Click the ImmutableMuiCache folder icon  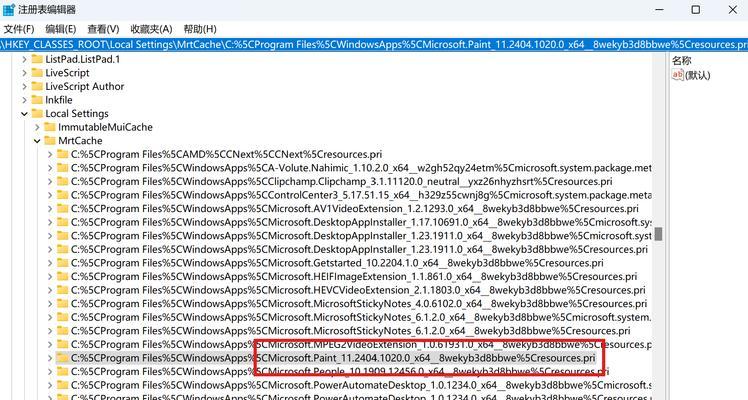coord(50,127)
